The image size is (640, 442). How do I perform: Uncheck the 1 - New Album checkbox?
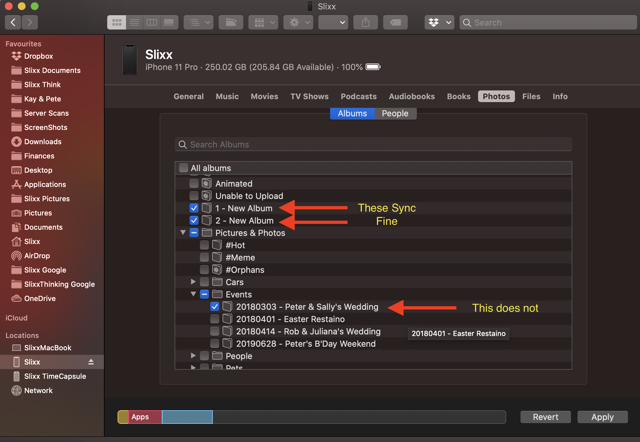194,208
